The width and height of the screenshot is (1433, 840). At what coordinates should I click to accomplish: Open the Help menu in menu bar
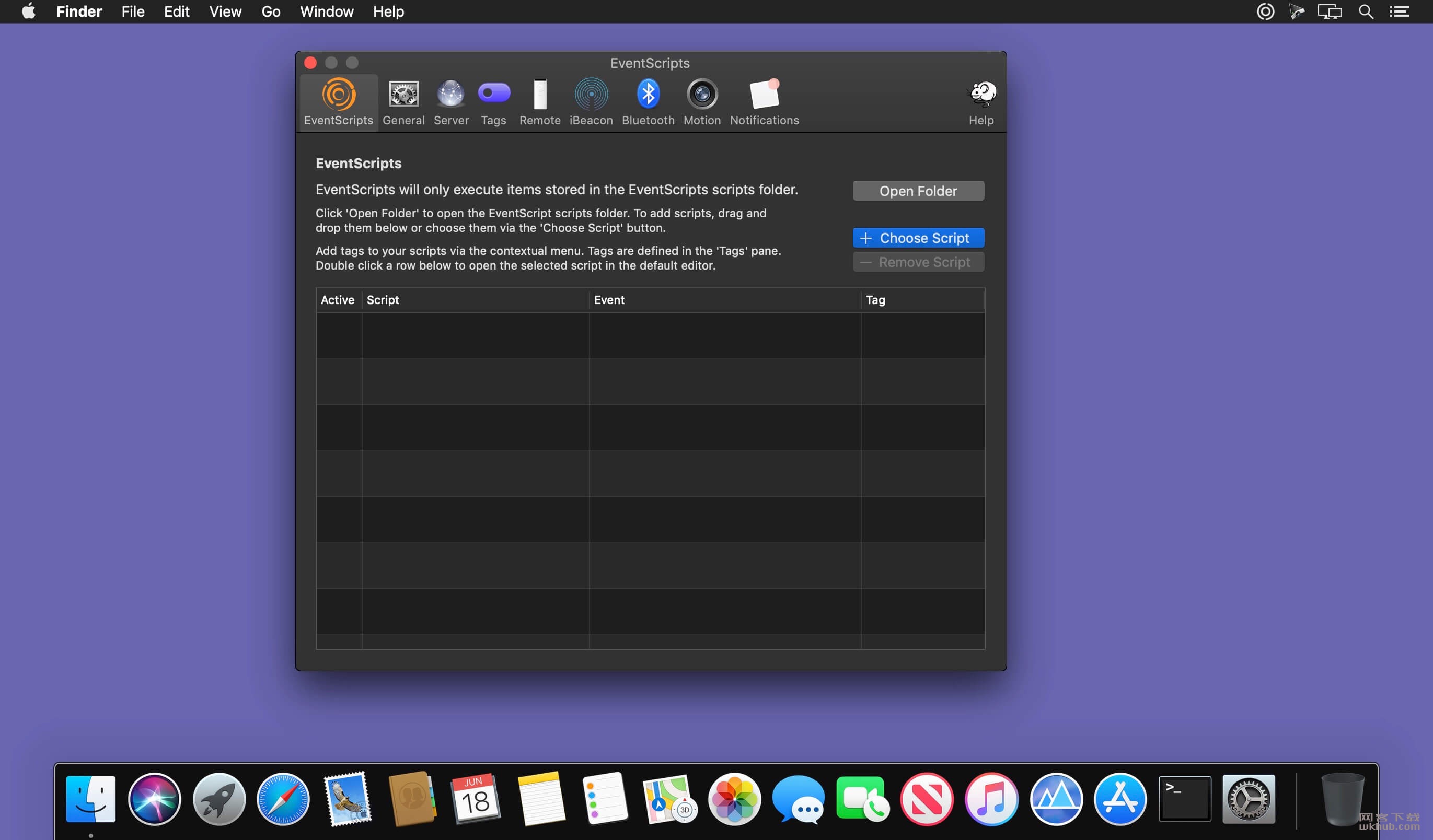pyautogui.click(x=388, y=11)
